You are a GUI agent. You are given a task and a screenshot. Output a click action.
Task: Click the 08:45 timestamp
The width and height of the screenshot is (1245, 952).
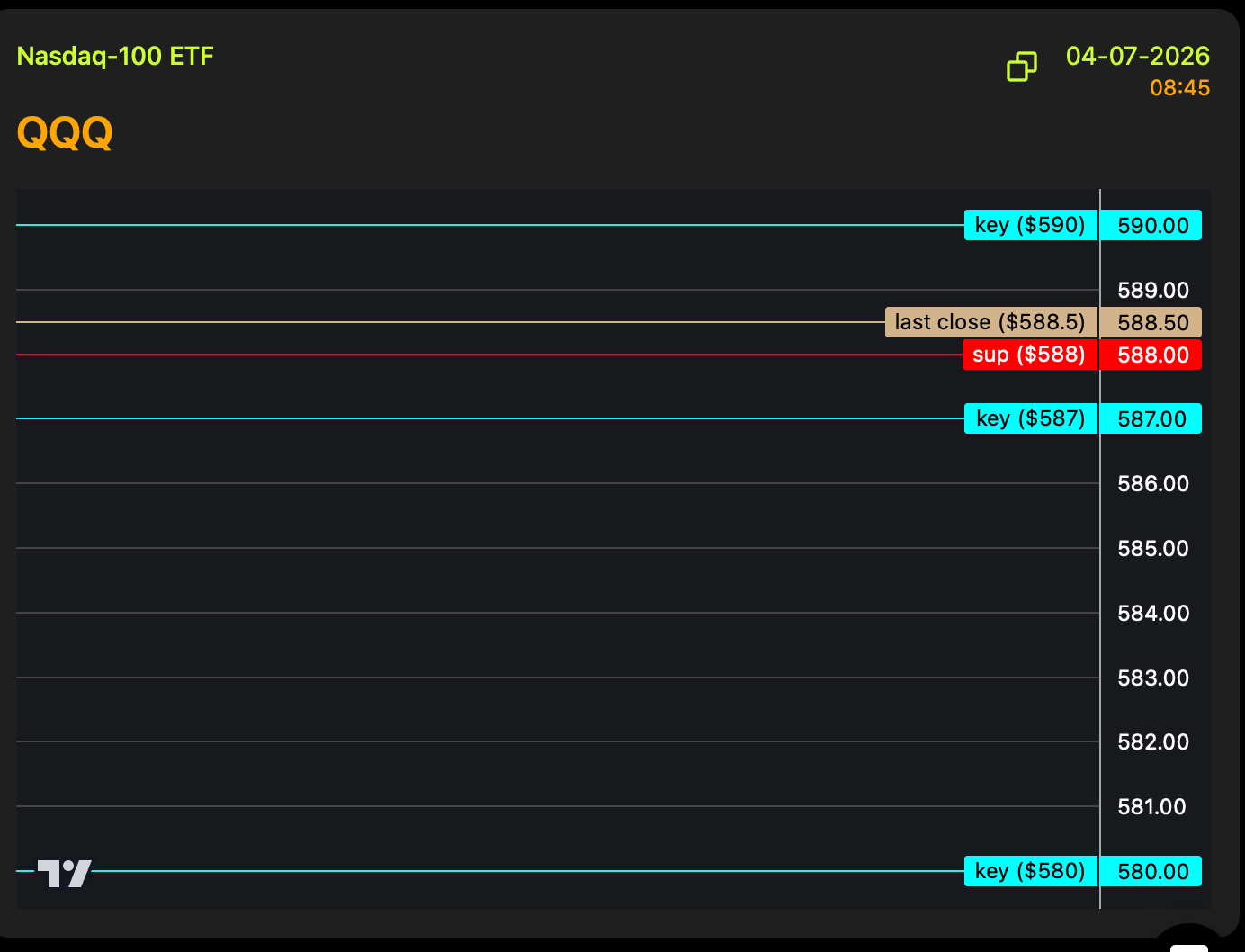click(x=1179, y=88)
